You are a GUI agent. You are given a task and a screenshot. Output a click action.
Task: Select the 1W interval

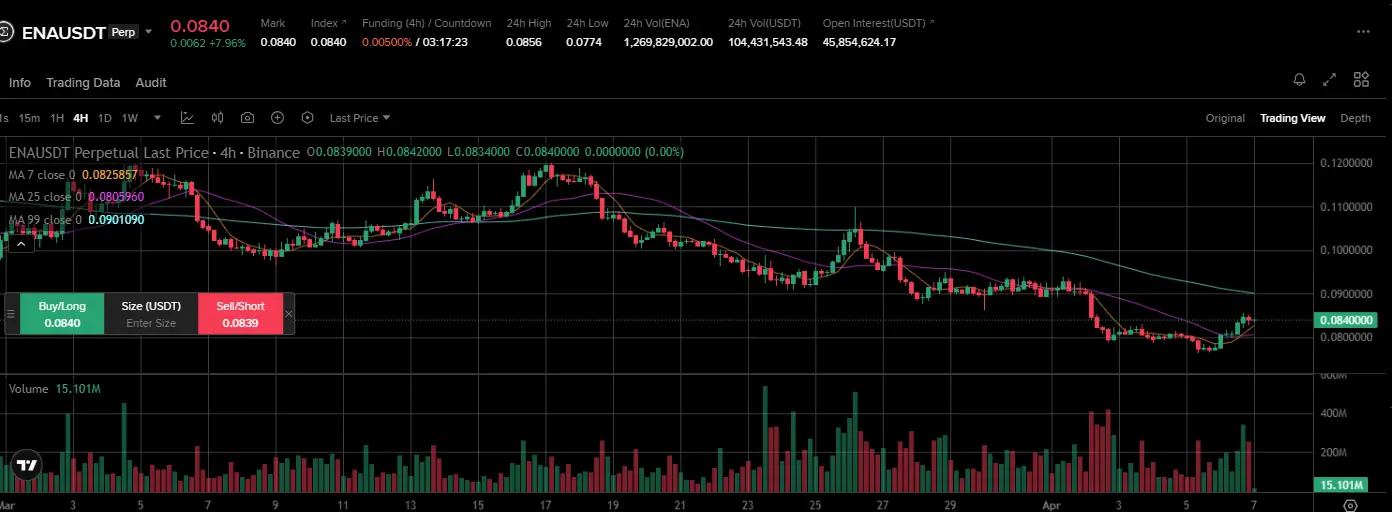130,118
